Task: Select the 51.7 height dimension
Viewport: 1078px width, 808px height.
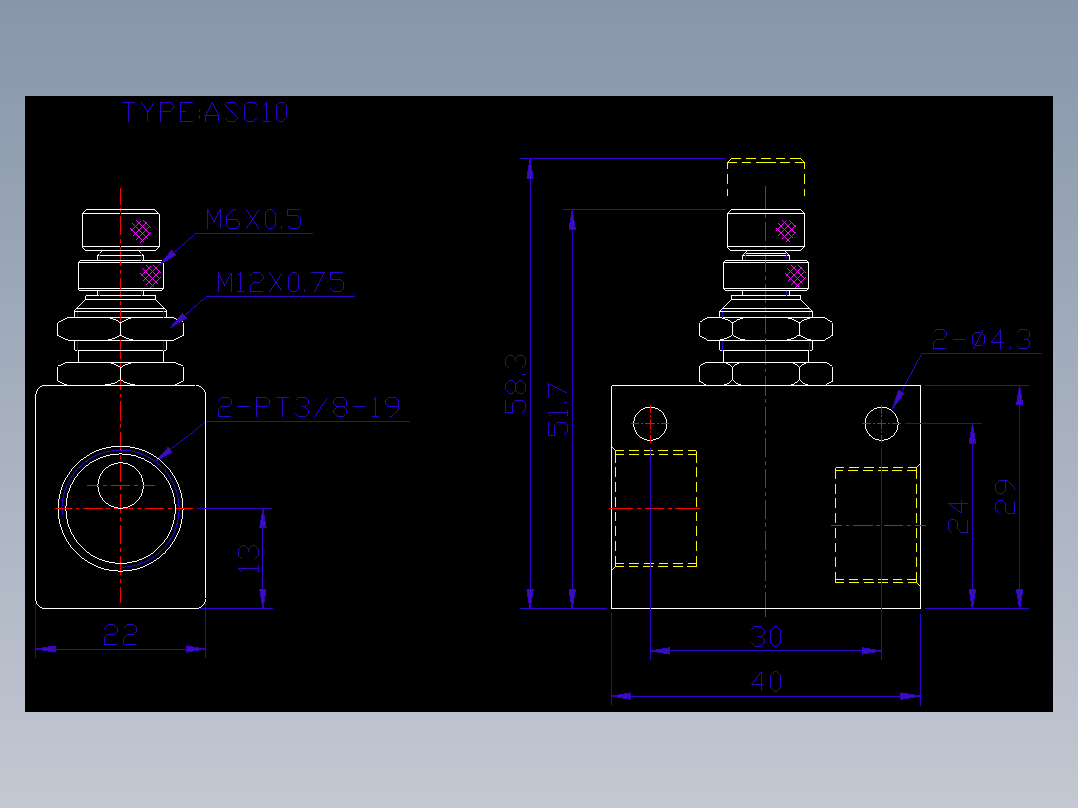Action: pos(558,409)
